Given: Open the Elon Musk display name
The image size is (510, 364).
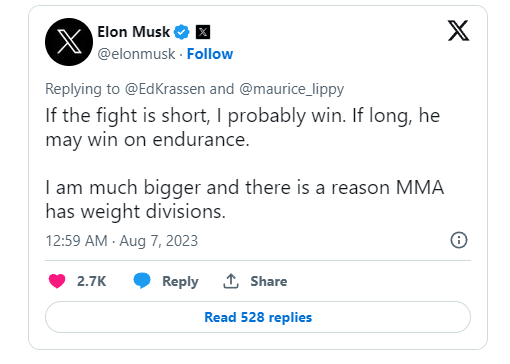Looking at the screenshot, I should [x=134, y=32].
